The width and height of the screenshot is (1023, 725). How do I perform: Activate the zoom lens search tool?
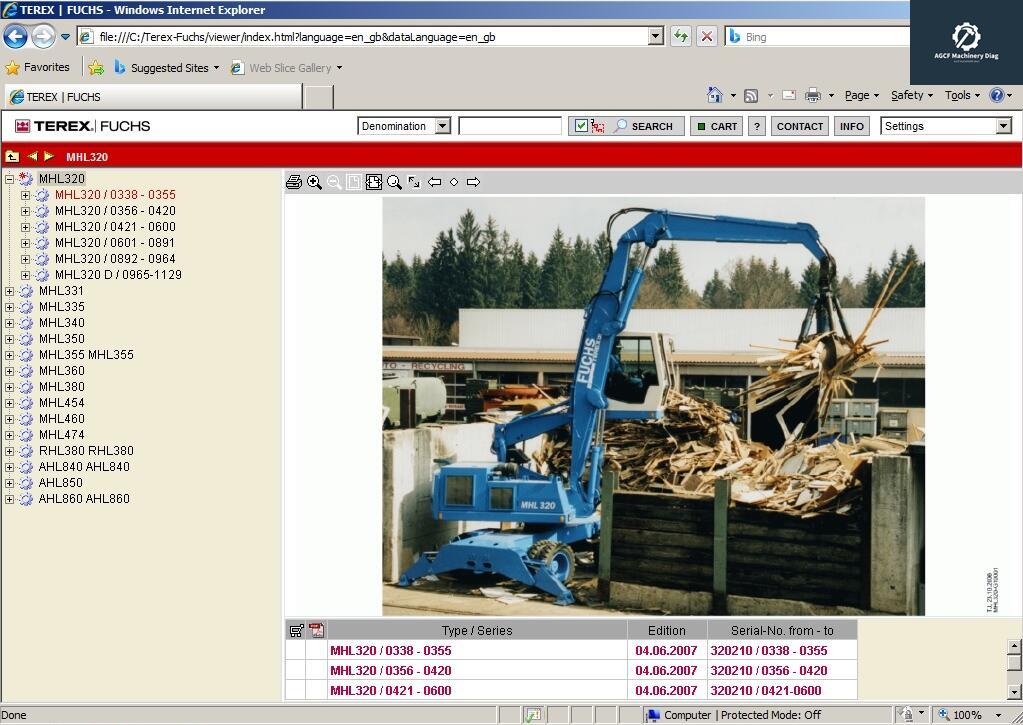click(x=394, y=181)
